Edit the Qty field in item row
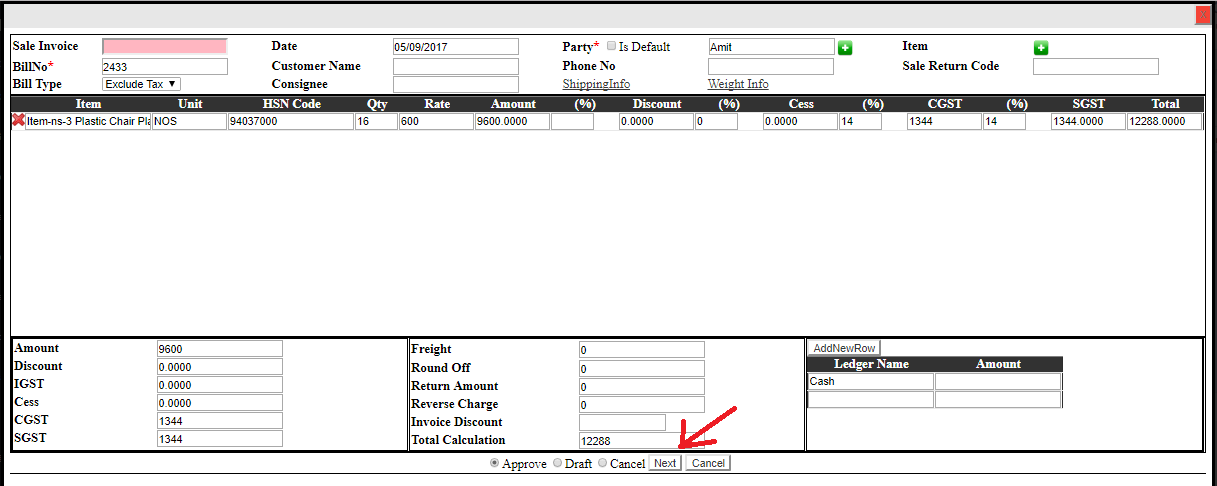 tap(376, 121)
